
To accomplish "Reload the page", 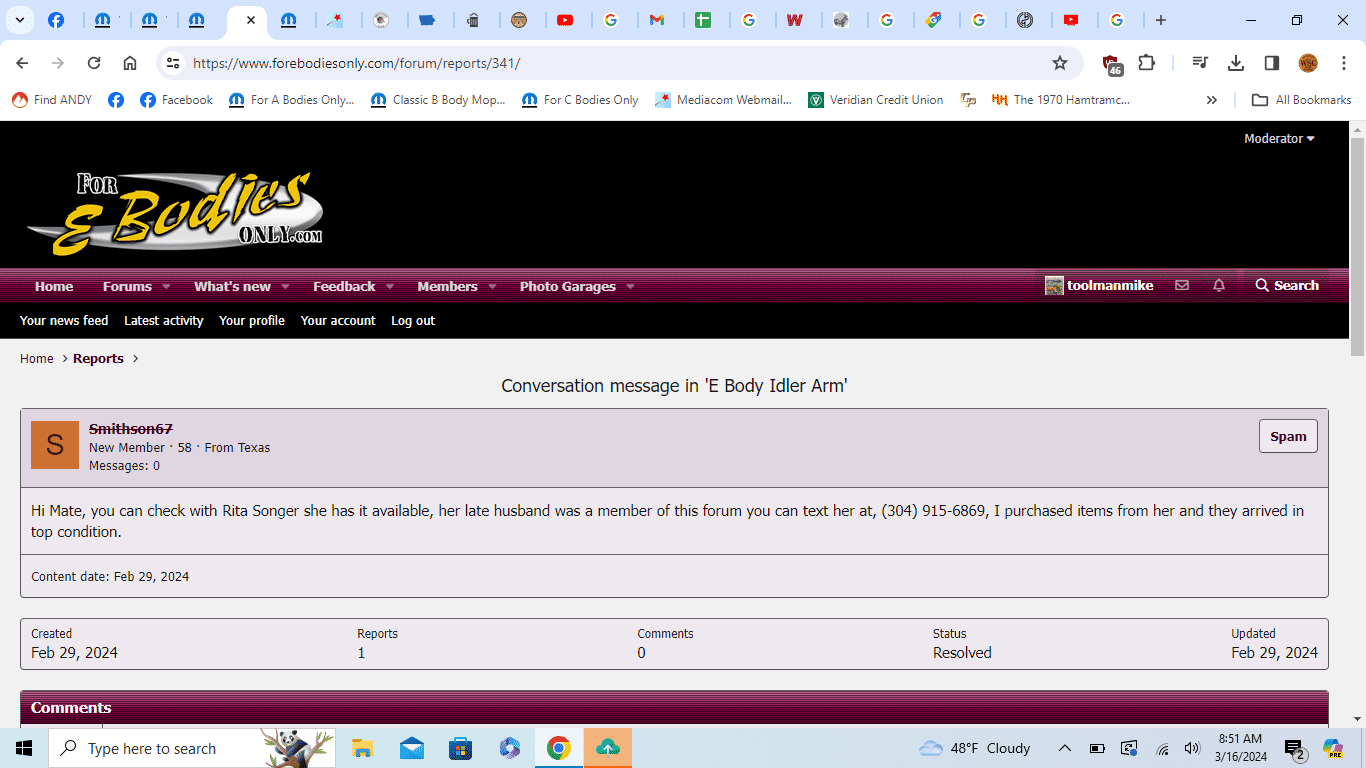I will (x=94, y=63).
